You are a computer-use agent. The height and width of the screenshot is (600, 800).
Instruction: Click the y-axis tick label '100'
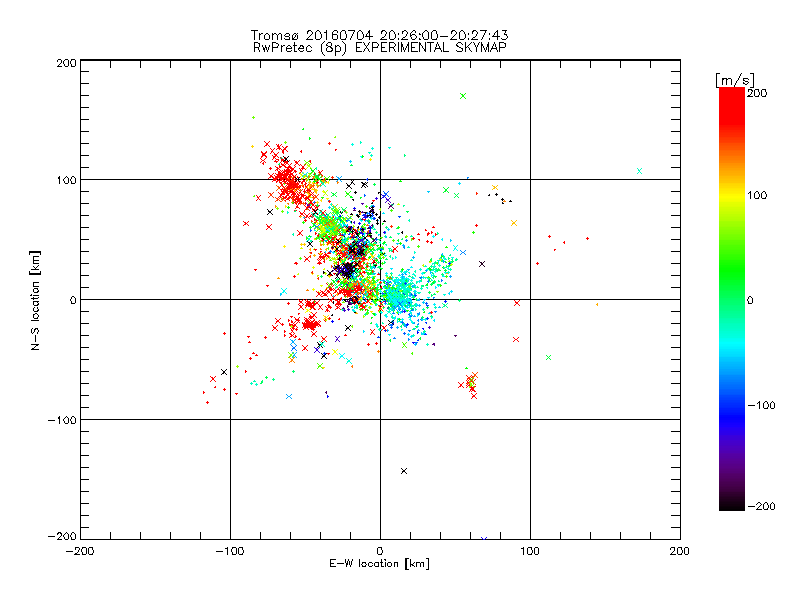(66, 181)
